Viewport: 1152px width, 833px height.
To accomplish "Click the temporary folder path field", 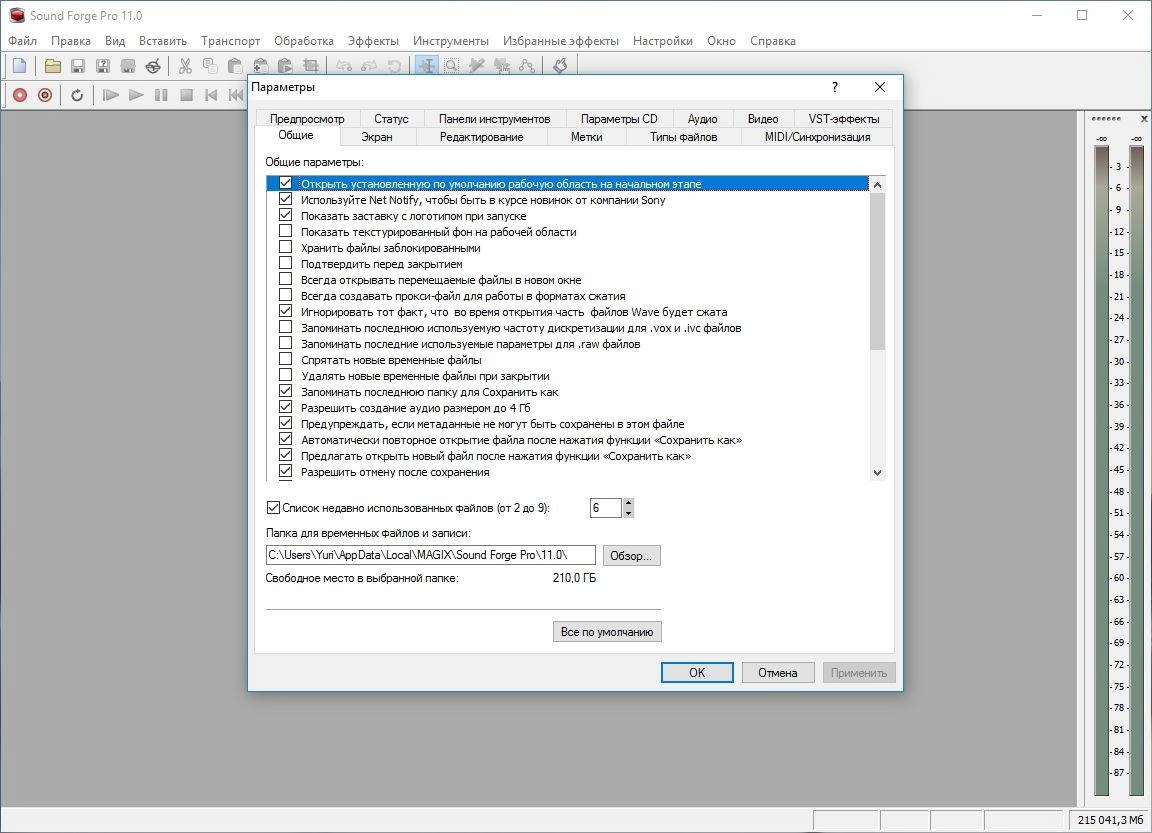I will pyautogui.click(x=431, y=555).
